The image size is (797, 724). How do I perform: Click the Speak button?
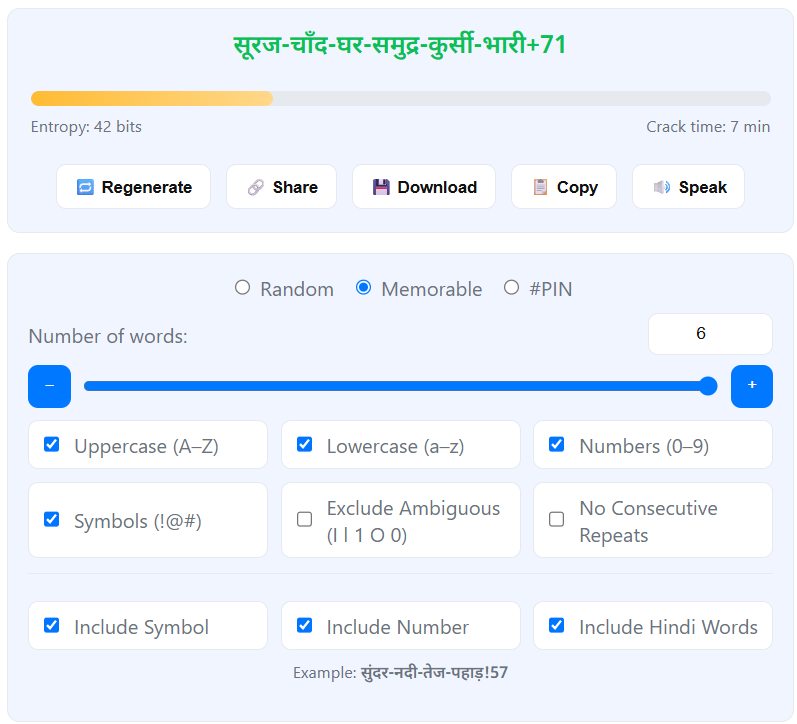coord(688,187)
